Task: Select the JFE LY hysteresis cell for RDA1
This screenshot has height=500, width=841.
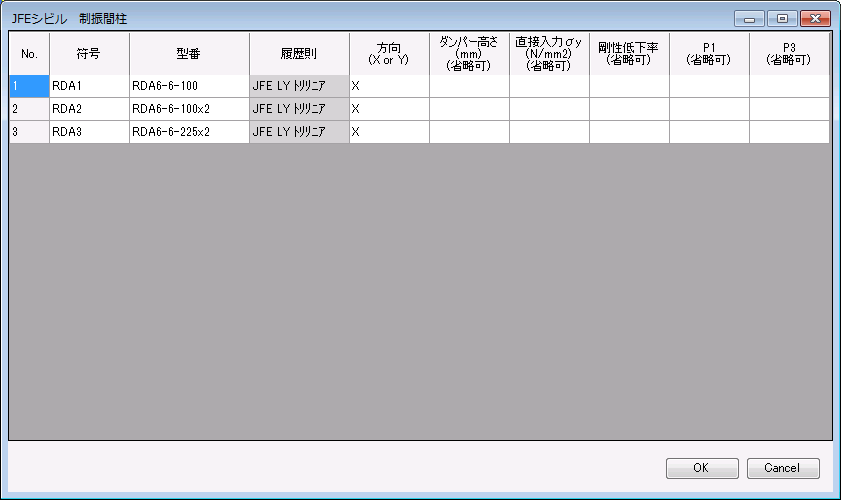Action: [x=299, y=86]
